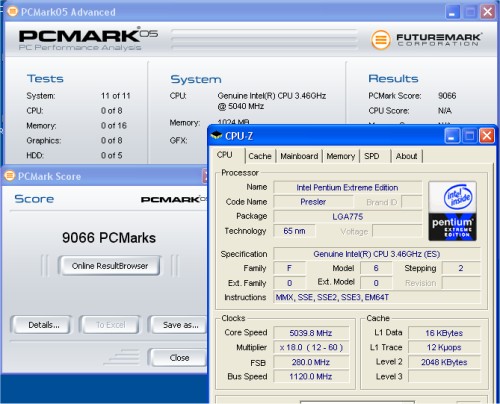The image size is (500, 404).
Task: Click the Specification field text
Action: 377,254
